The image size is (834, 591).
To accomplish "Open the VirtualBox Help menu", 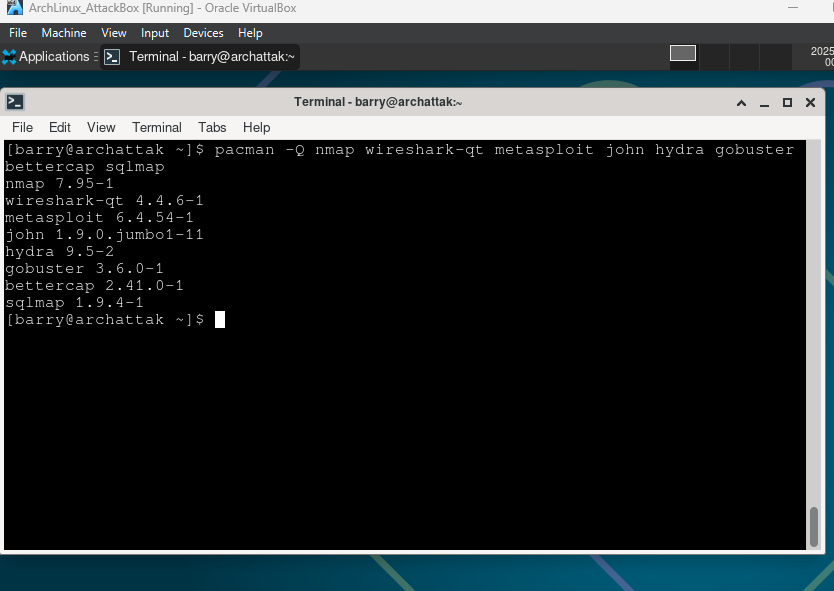I will pos(250,33).
